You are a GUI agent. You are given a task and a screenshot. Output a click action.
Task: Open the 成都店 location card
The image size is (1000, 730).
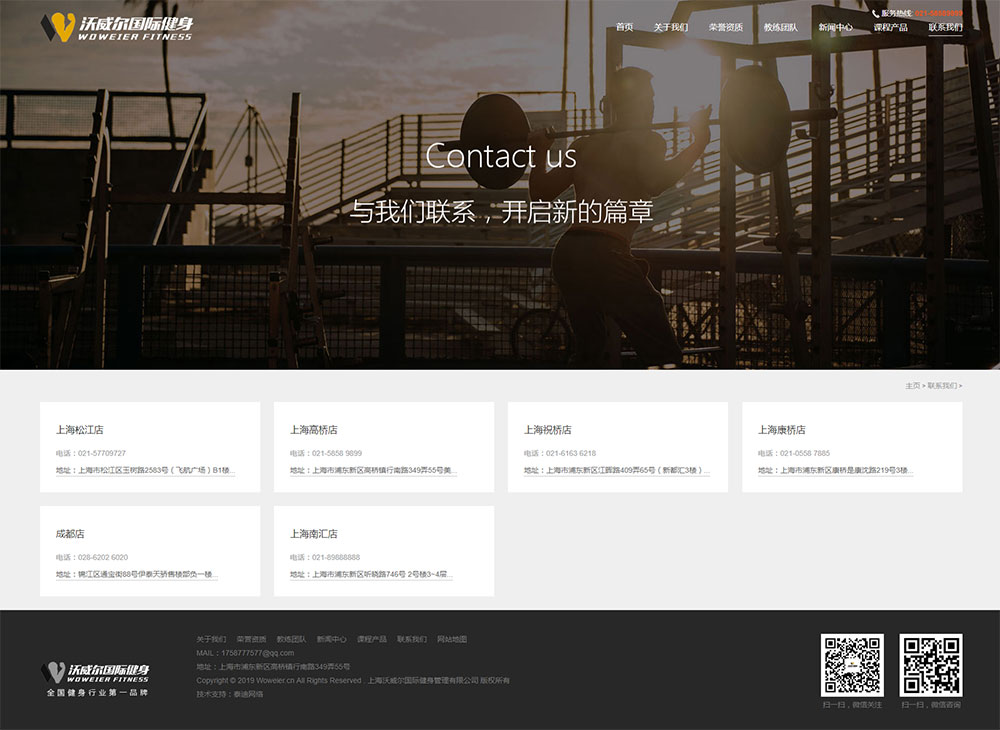click(x=150, y=551)
